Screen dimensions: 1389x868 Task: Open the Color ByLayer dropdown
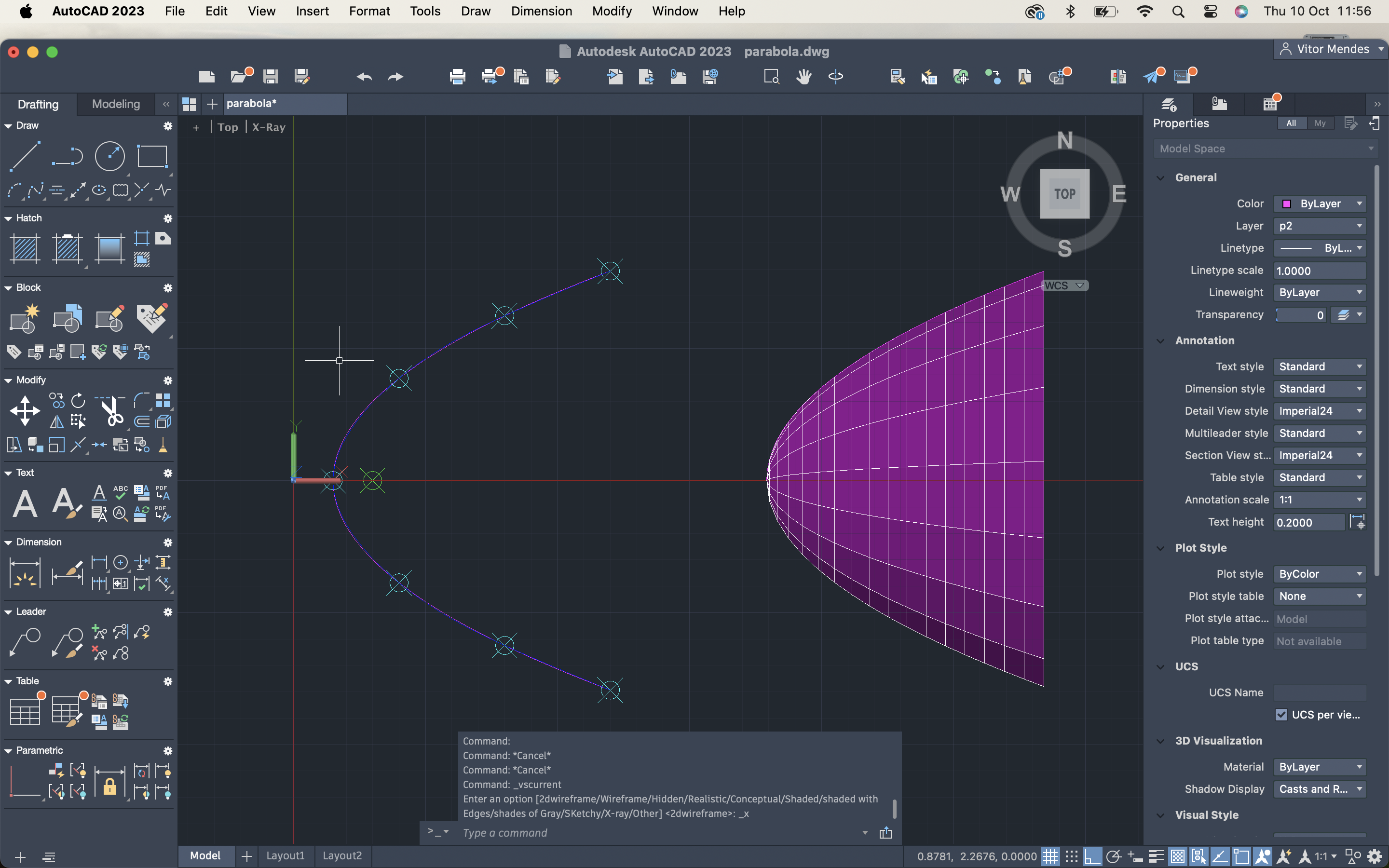pyautogui.click(x=1320, y=203)
